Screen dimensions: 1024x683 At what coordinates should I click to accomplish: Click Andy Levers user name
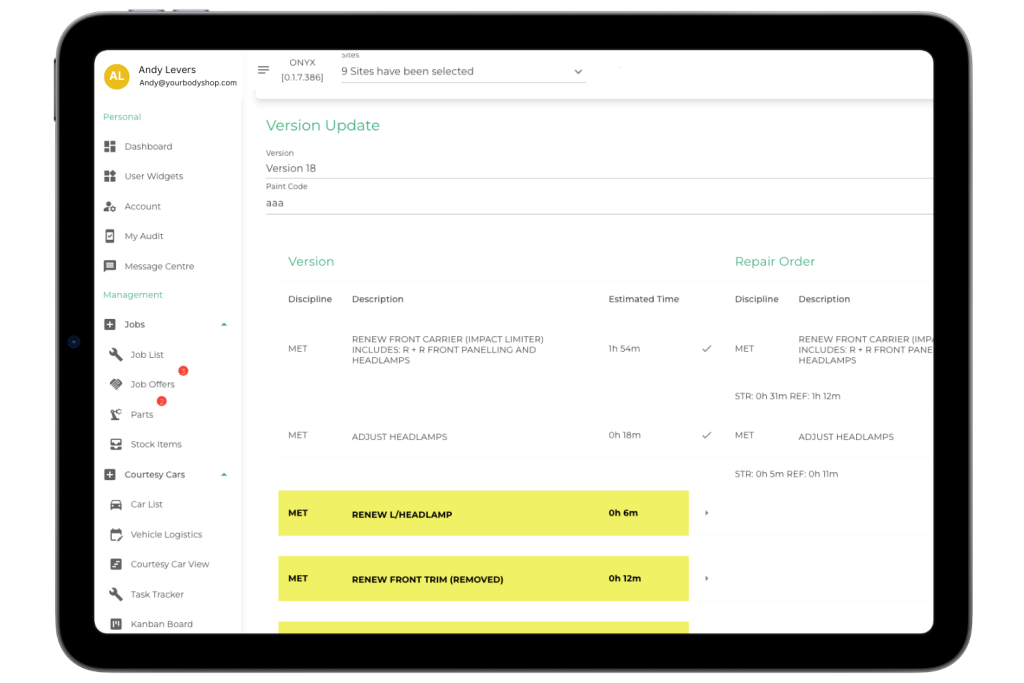pyautogui.click(x=167, y=69)
